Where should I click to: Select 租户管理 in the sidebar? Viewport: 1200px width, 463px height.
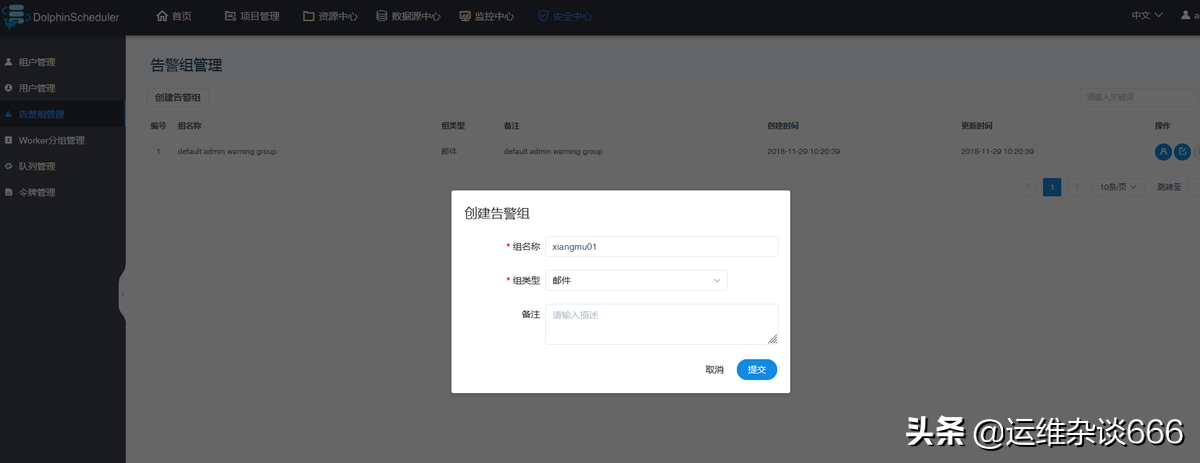pyautogui.click(x=37, y=62)
